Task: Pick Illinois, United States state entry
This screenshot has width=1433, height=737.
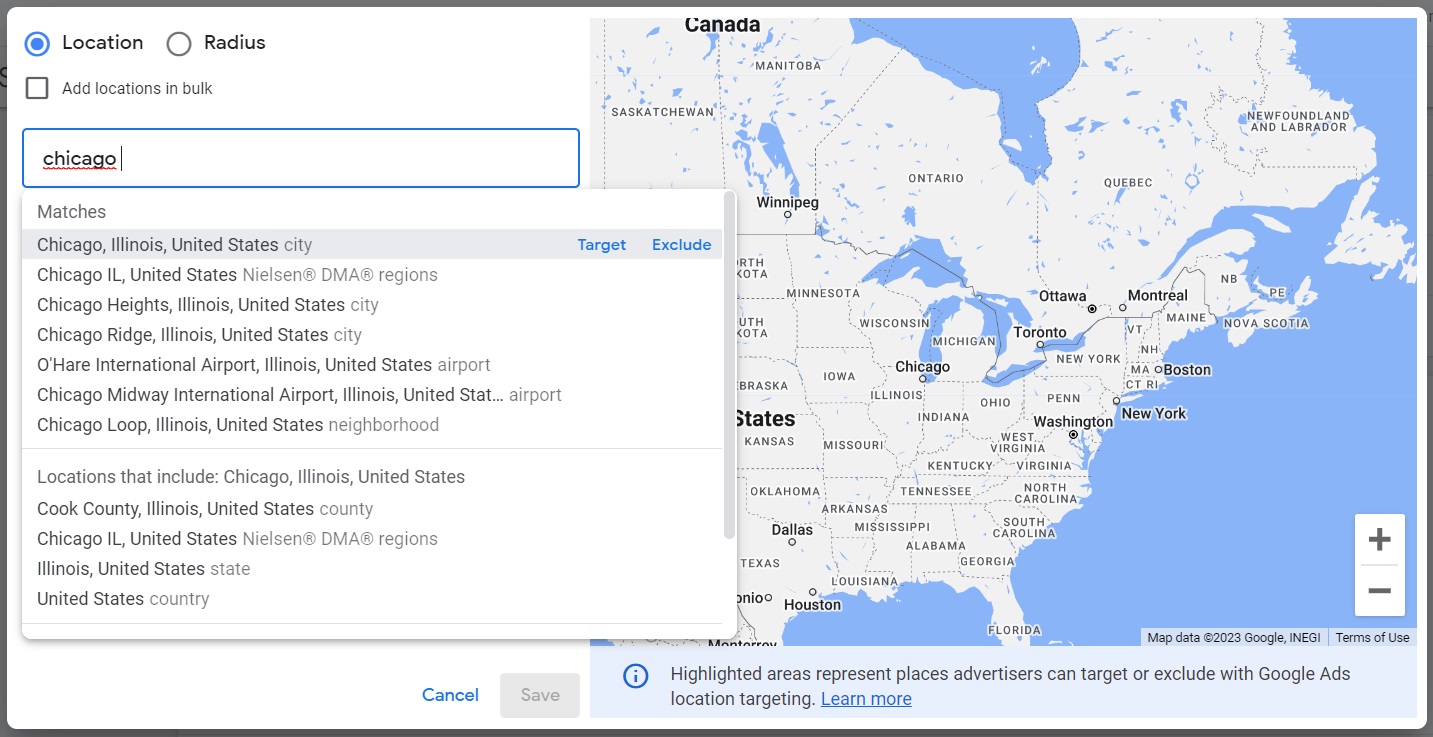Action: pos(372,569)
